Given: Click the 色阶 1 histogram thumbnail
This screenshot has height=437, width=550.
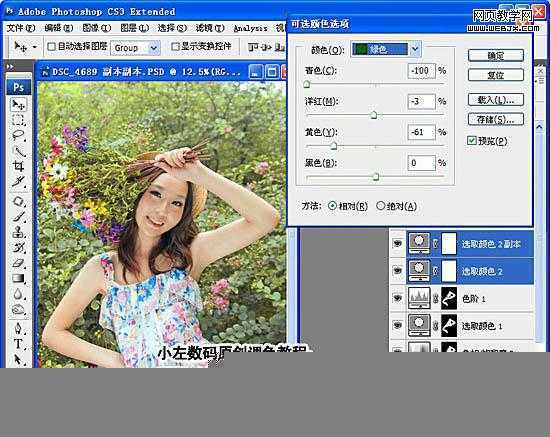Looking at the screenshot, I should click(x=419, y=298).
